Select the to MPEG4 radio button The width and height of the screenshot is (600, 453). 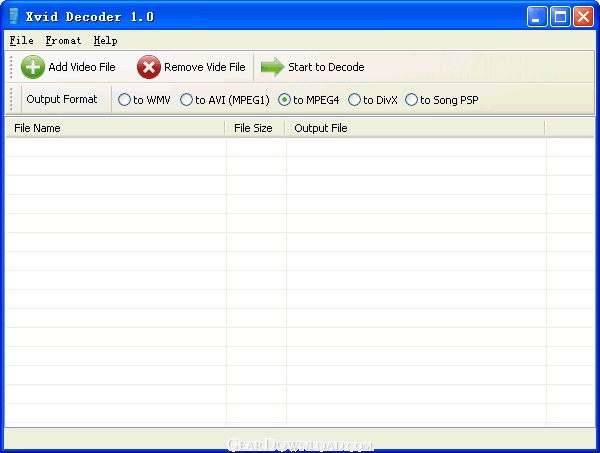[x=284, y=100]
